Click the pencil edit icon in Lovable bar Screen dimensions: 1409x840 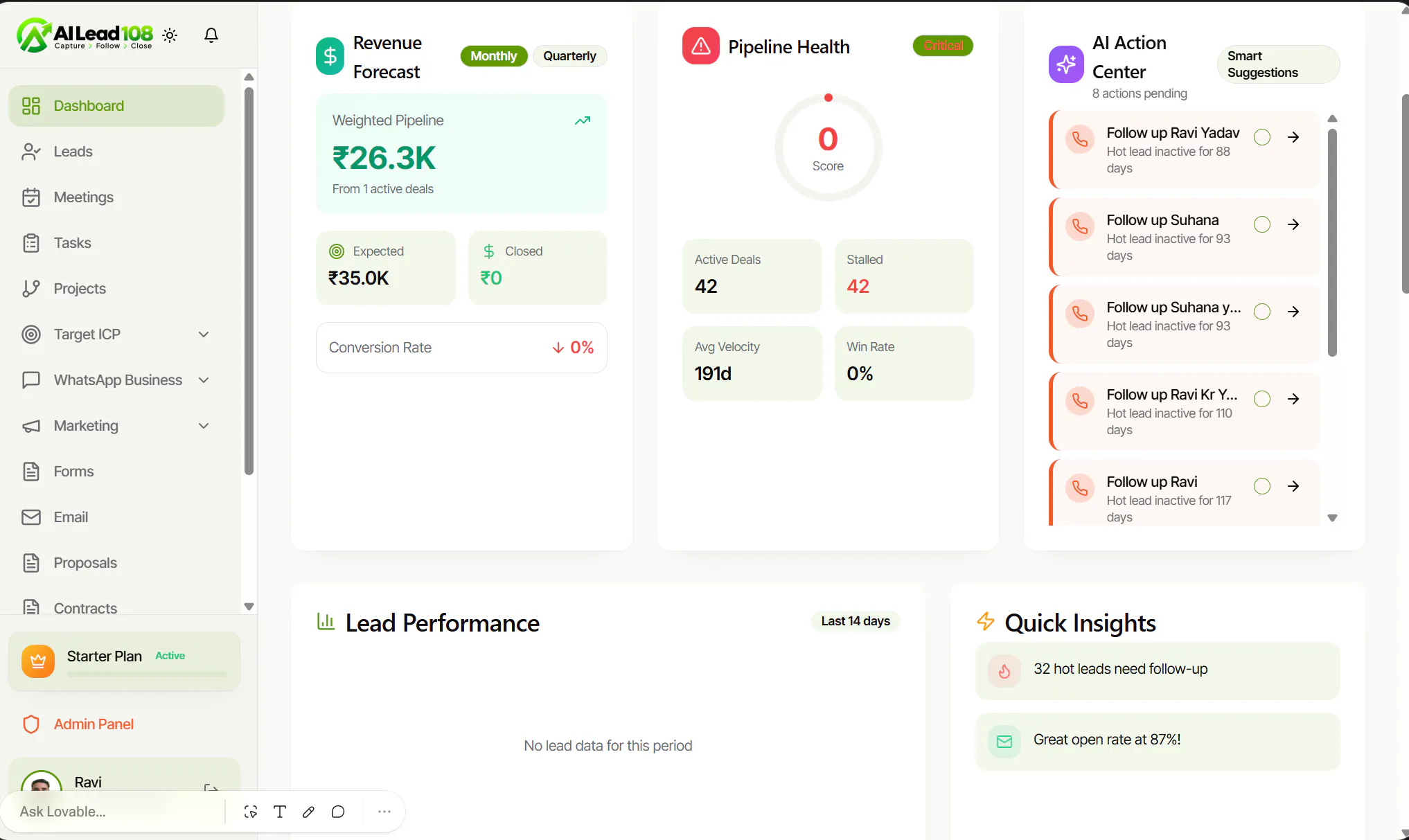pyautogui.click(x=309, y=812)
